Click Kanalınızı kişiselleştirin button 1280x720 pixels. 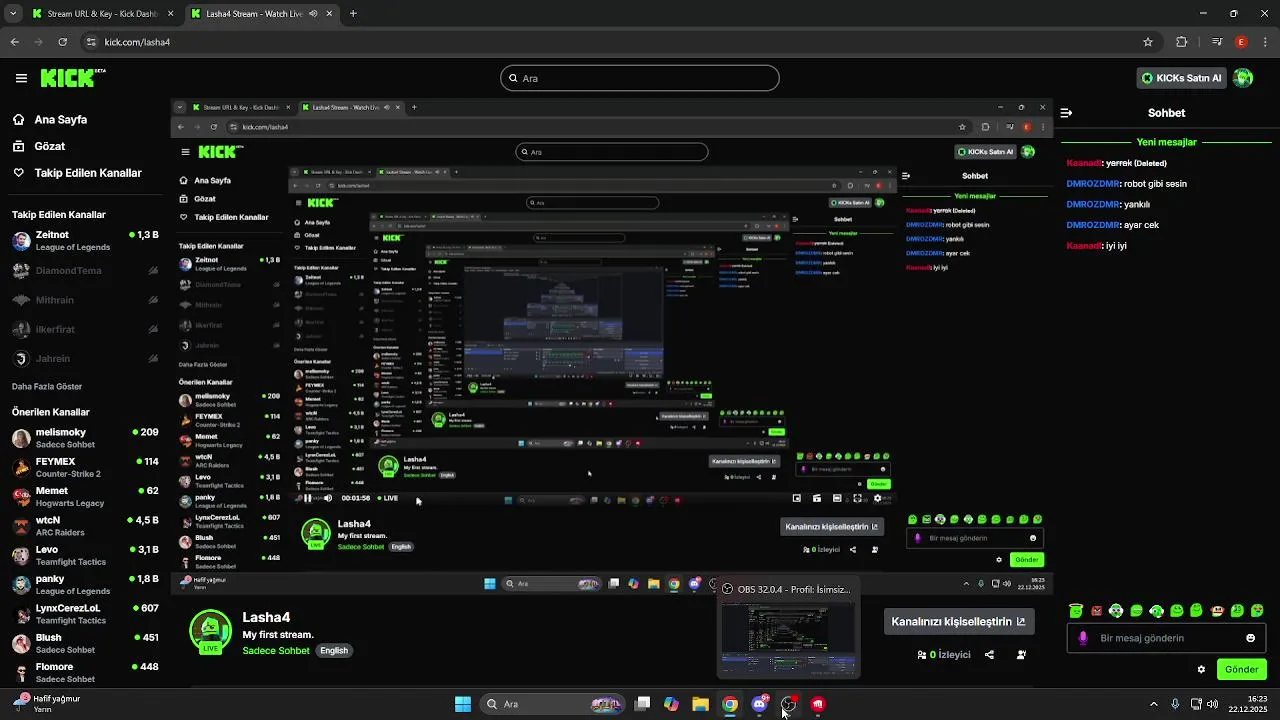point(958,621)
